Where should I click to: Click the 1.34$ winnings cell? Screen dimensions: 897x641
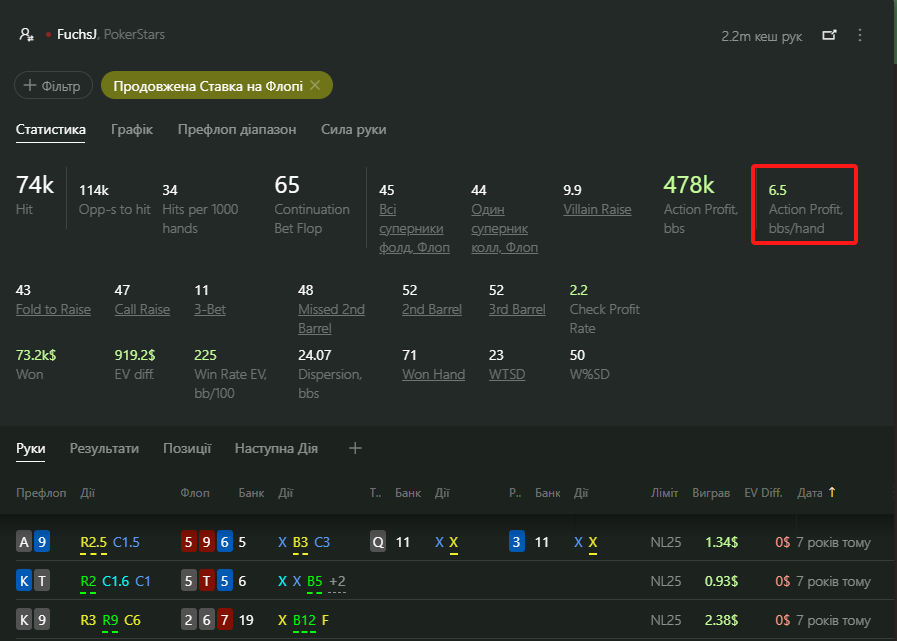[721, 542]
